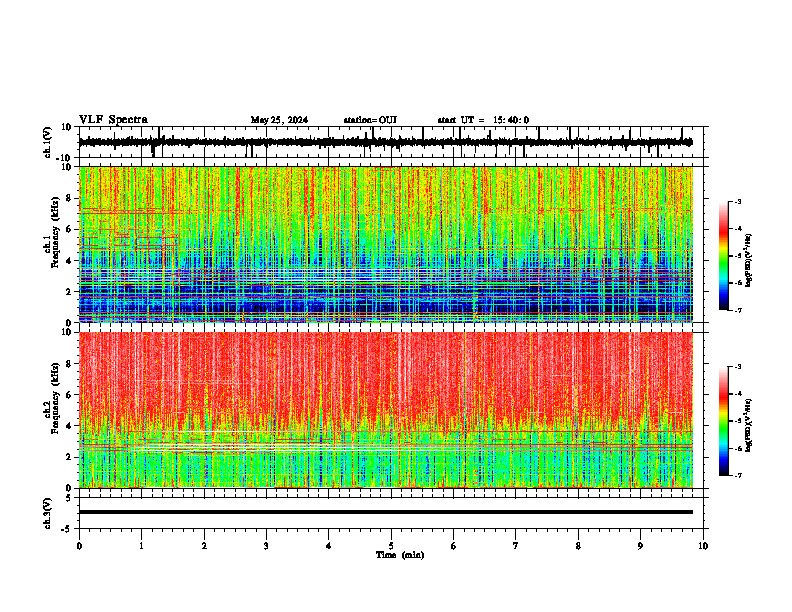Viewport: 792px width, 612px height.
Task: Click the 'Time (min)' axis label
Action: pyautogui.click(x=400, y=555)
